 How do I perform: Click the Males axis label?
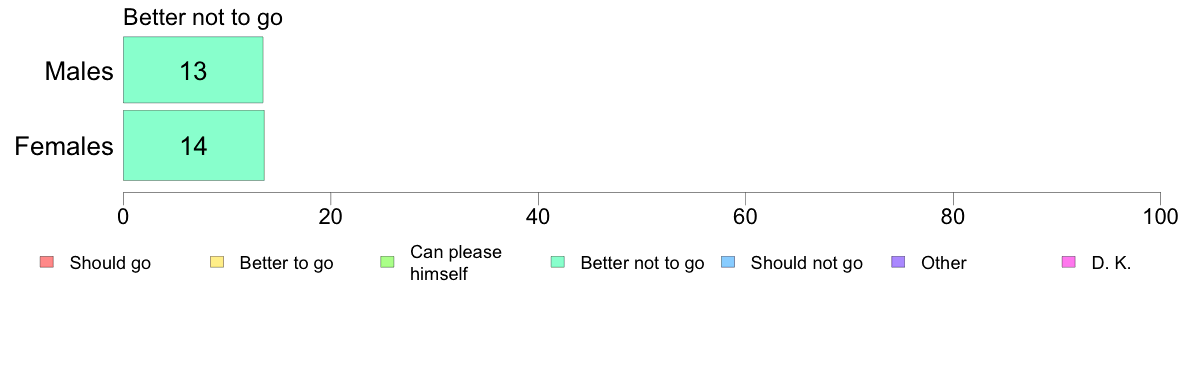point(80,71)
